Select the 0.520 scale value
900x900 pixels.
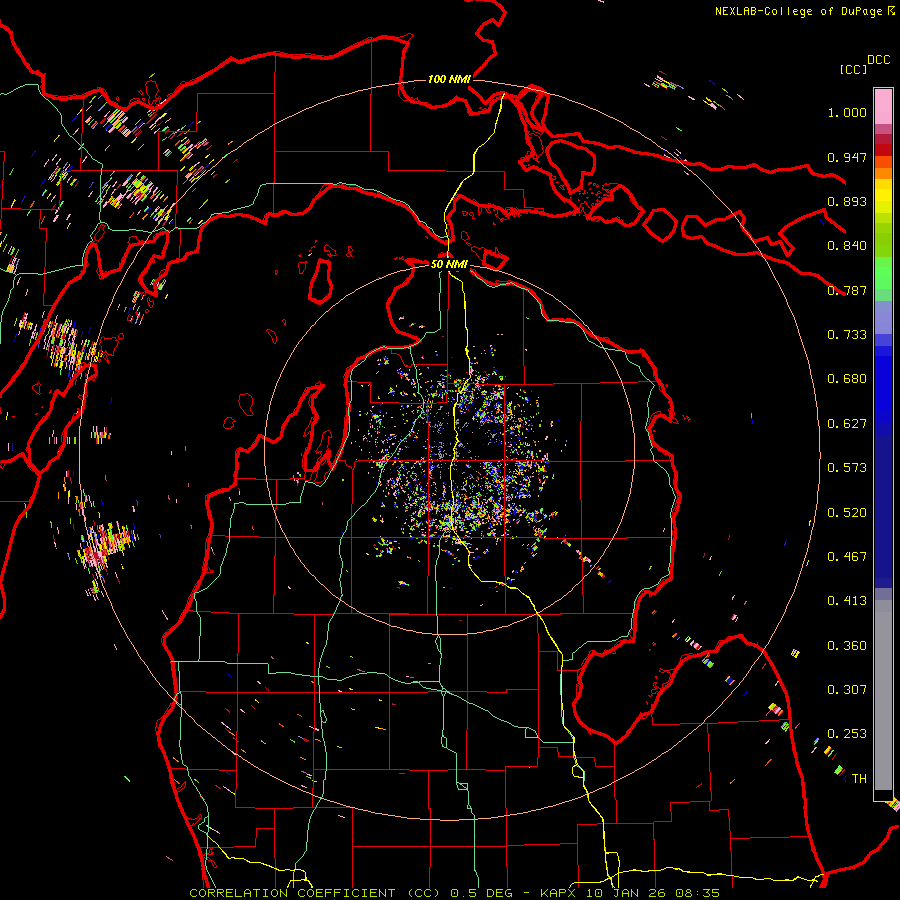pyautogui.click(x=847, y=513)
